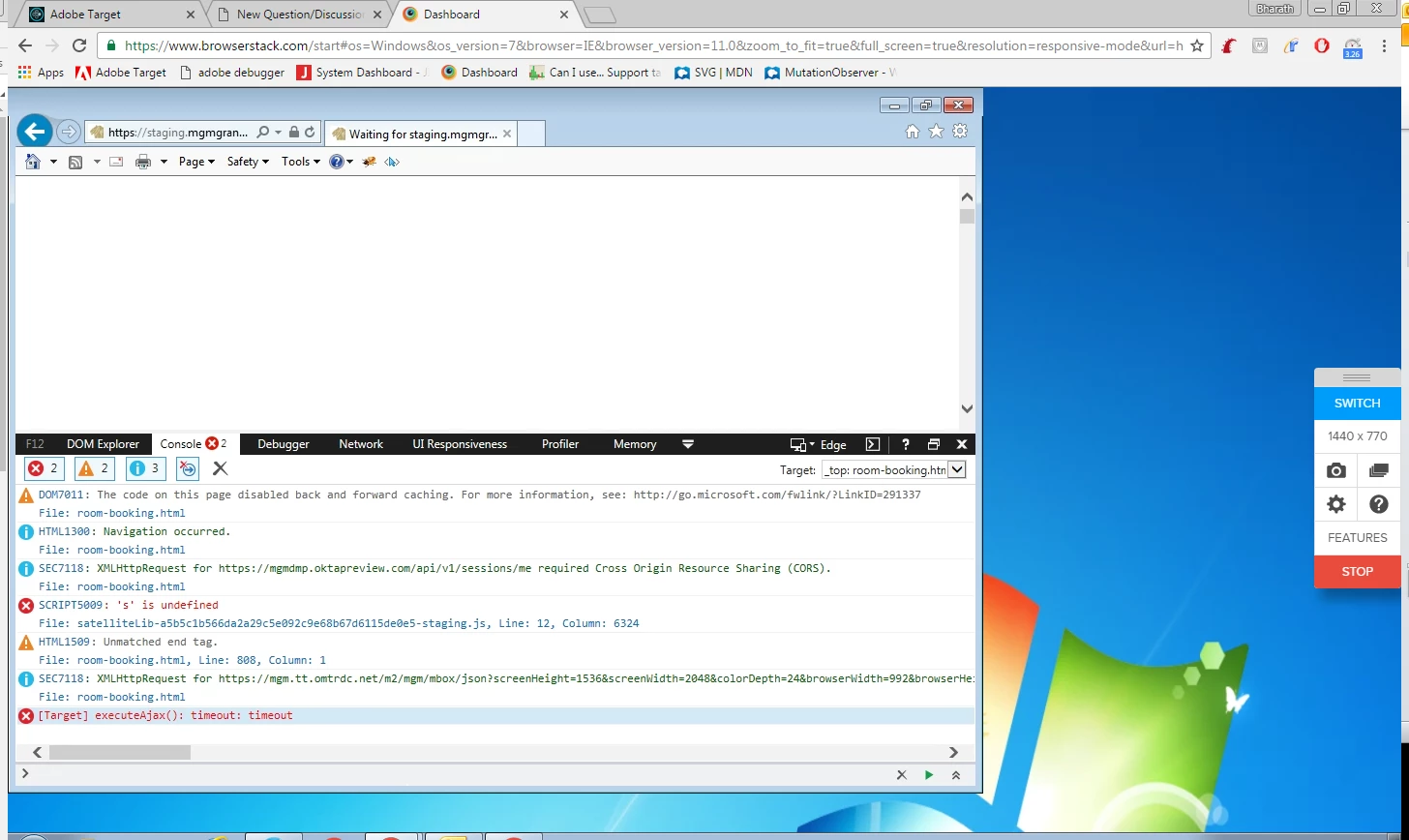
Task: Click the IE back arrow button
Action: coord(34,132)
